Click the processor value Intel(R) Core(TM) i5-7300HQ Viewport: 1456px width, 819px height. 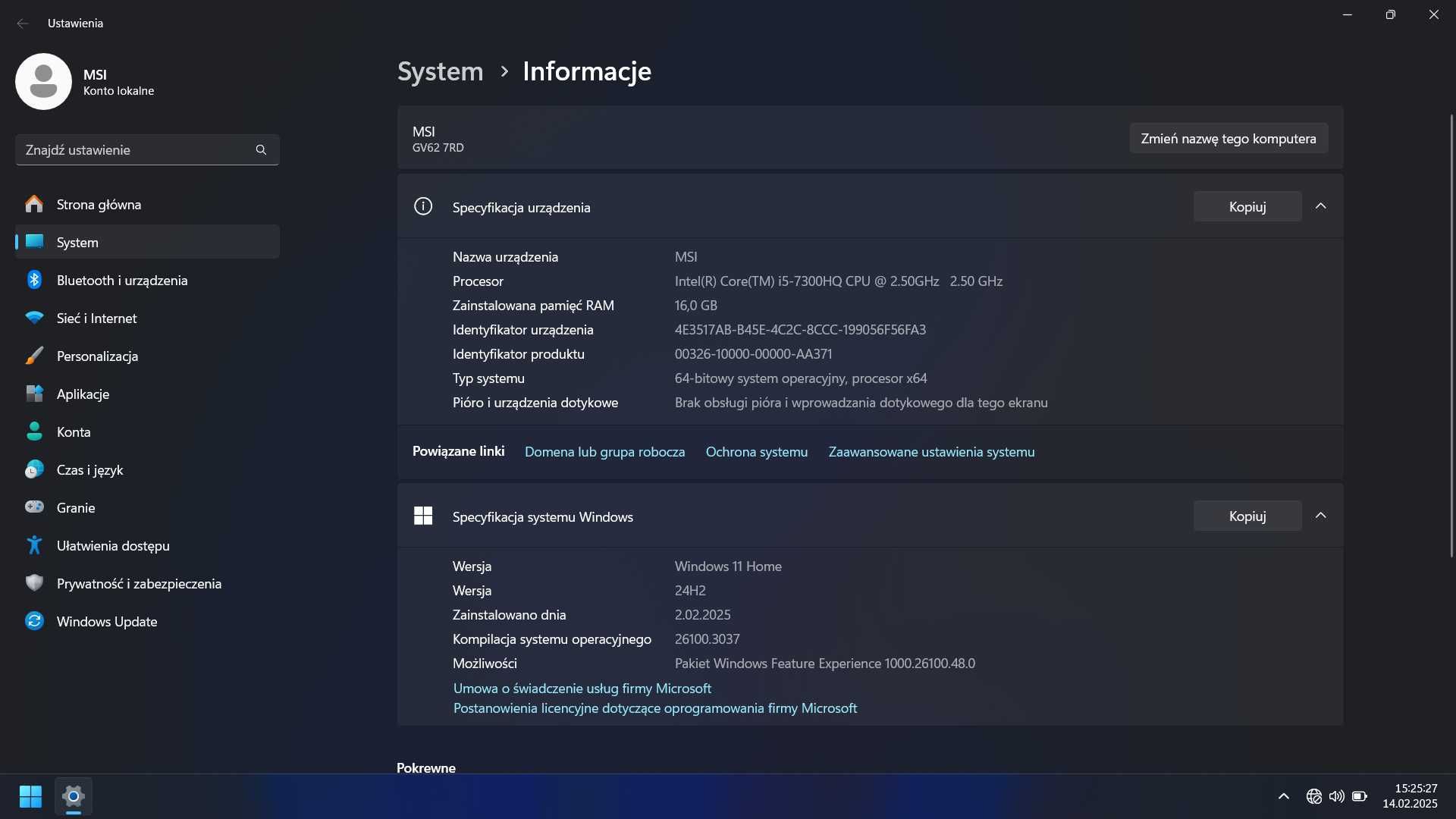click(x=839, y=281)
